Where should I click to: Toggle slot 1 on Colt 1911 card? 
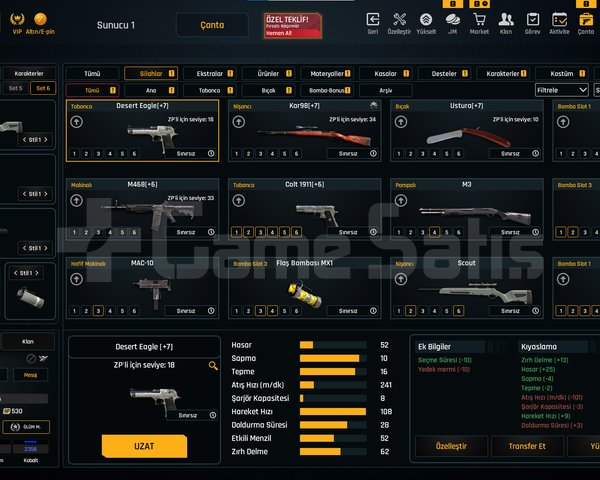click(x=236, y=232)
